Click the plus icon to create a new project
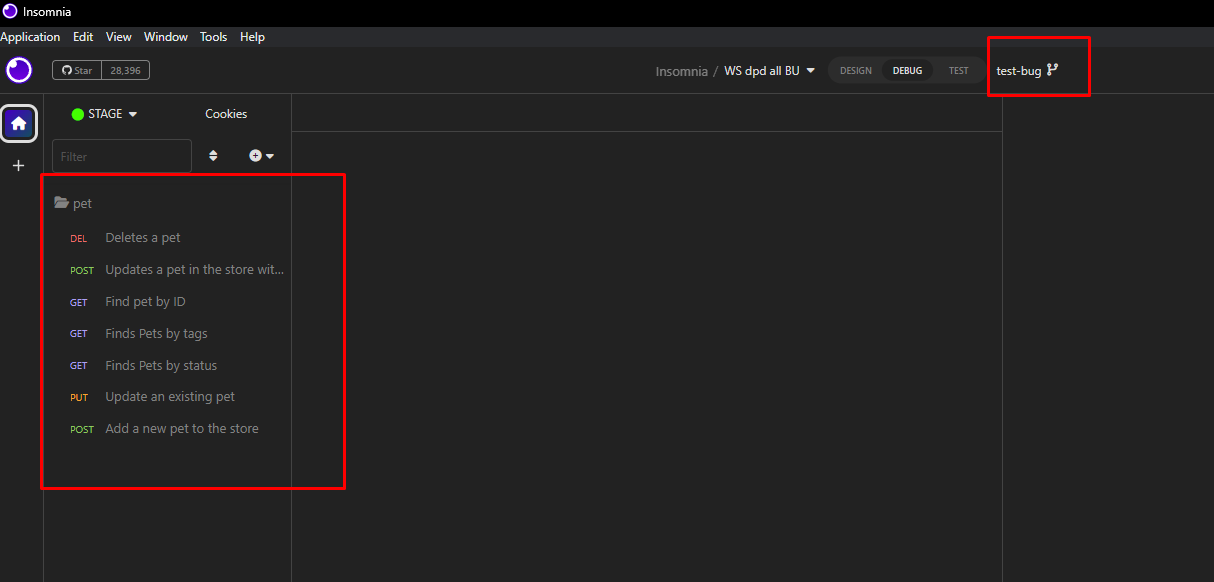Image resolution: width=1214 pixels, height=582 pixels. (18, 165)
